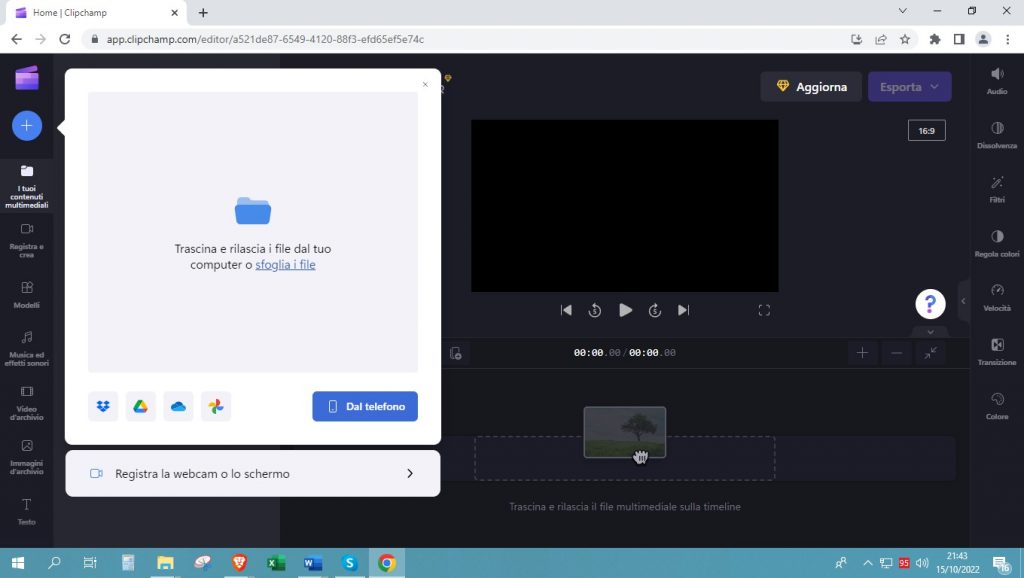Image resolution: width=1024 pixels, height=578 pixels.
Task: Open the Esporta dropdown
Action: (x=908, y=86)
